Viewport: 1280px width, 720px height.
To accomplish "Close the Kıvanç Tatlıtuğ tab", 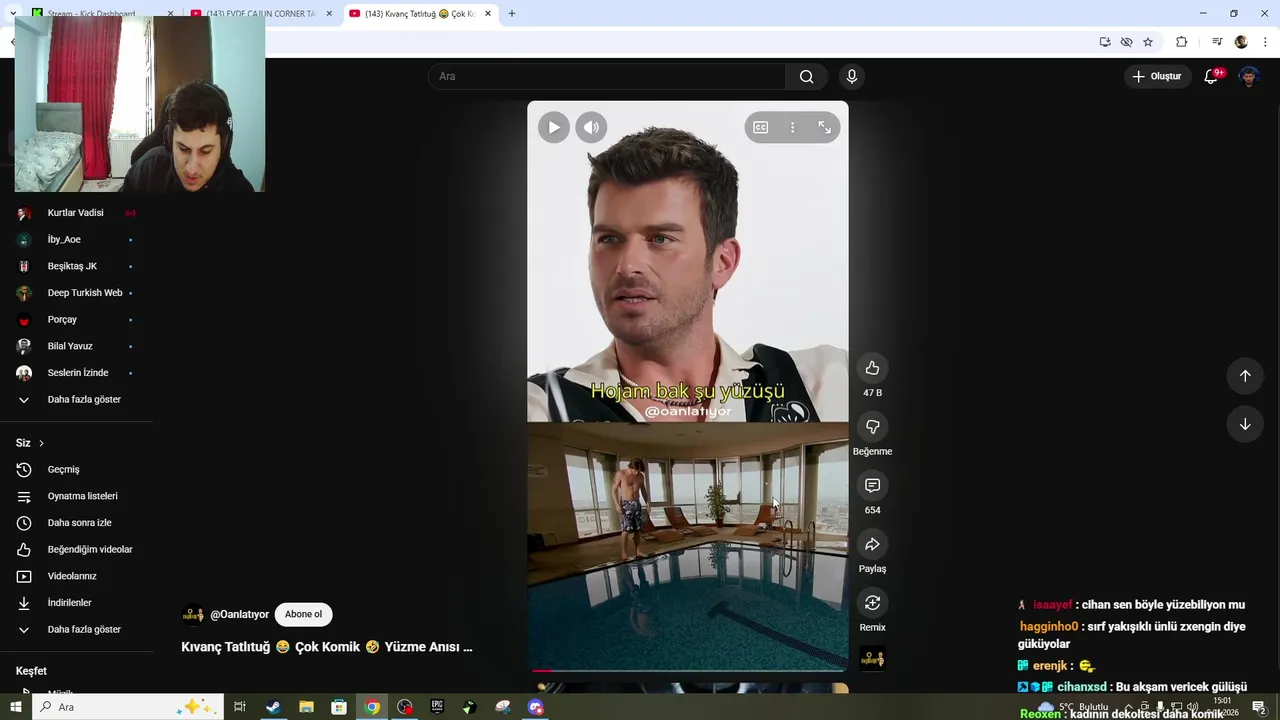I will [487, 14].
